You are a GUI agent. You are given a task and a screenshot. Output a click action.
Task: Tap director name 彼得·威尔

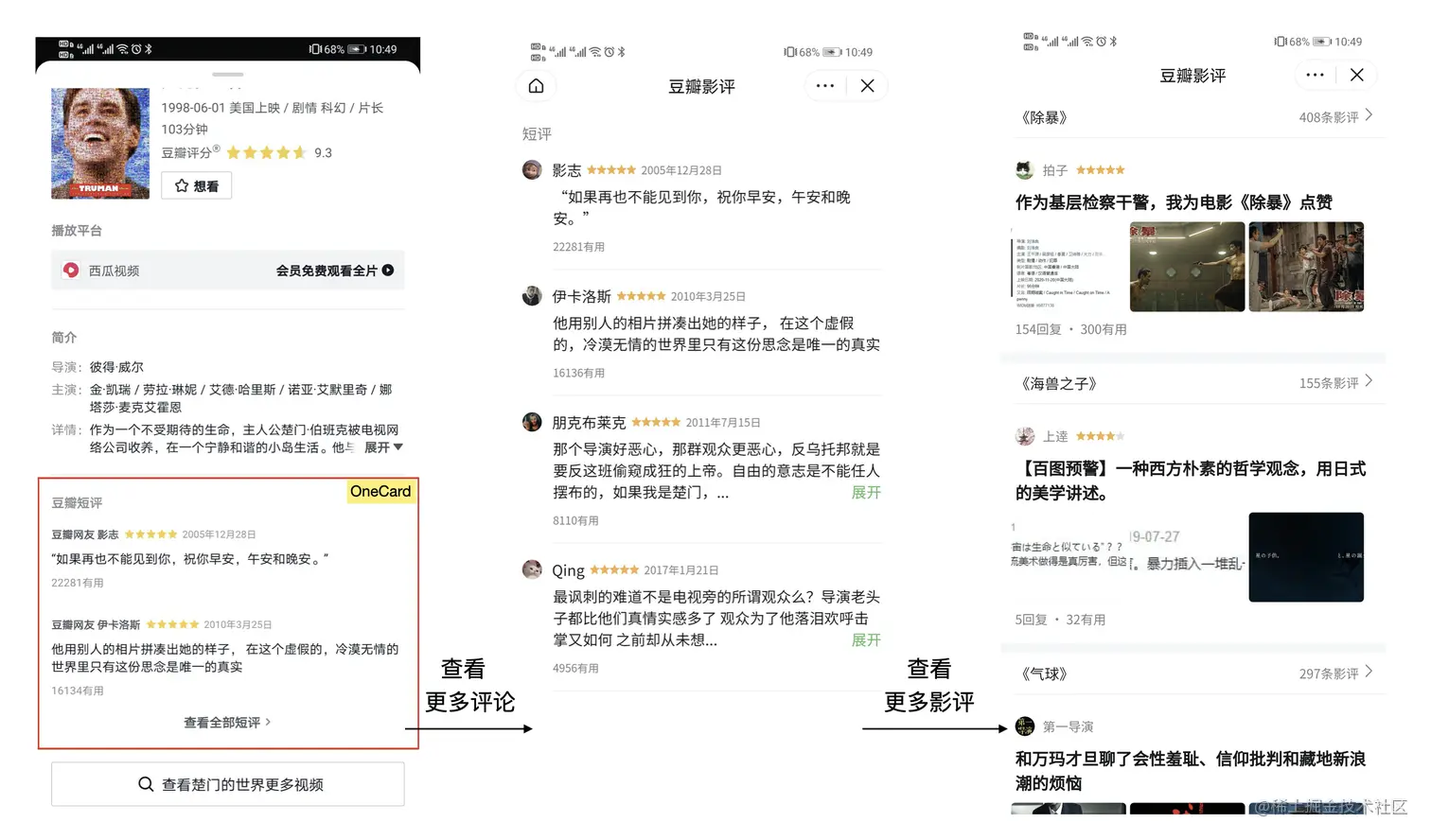[116, 367]
